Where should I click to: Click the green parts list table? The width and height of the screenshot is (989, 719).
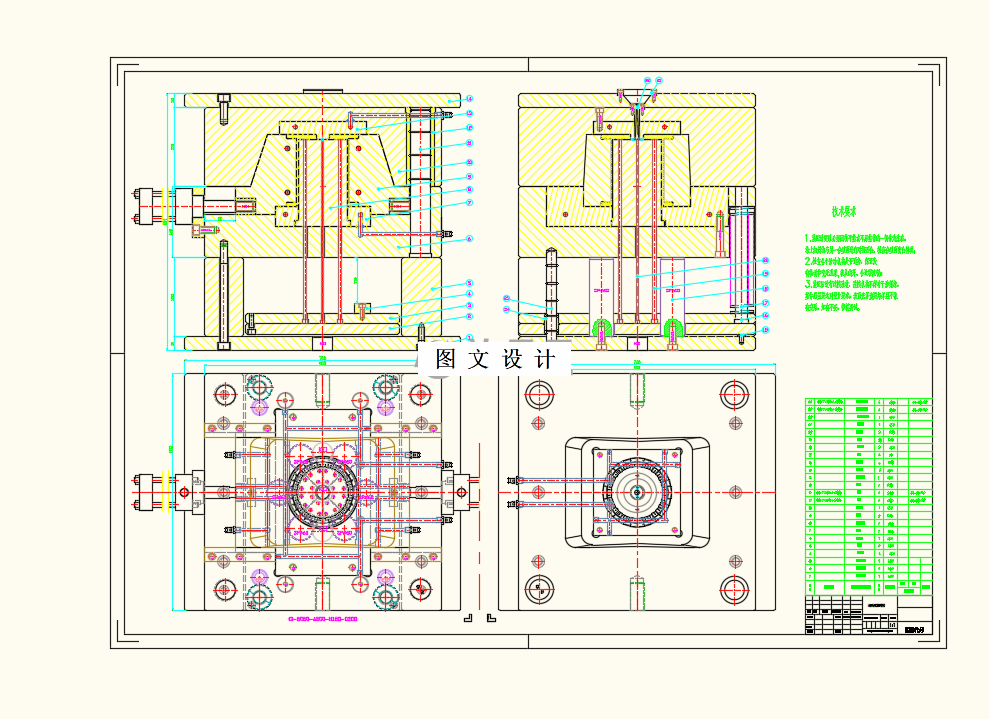point(869,496)
